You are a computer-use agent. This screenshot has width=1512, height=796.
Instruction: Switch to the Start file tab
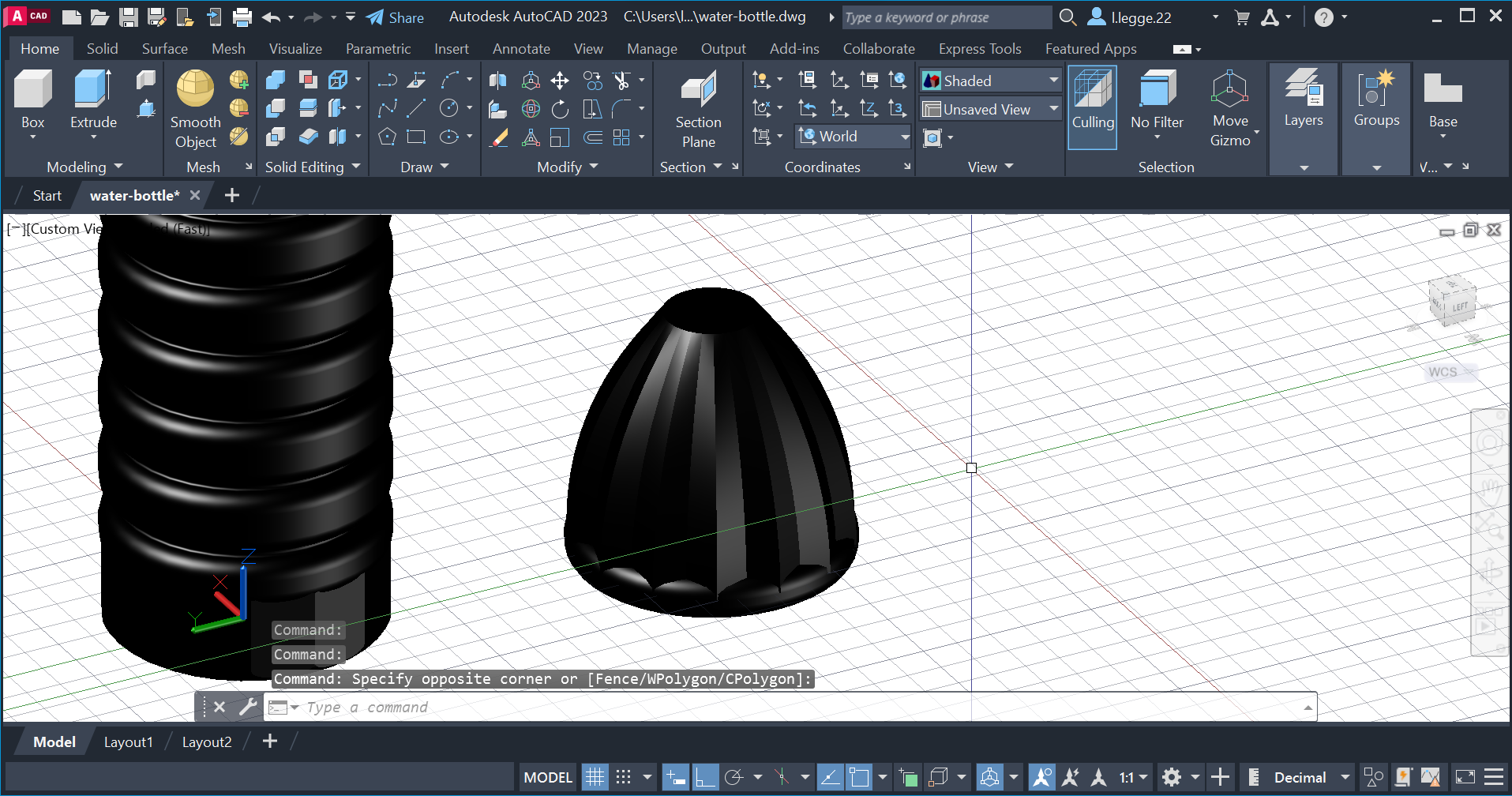pos(47,195)
